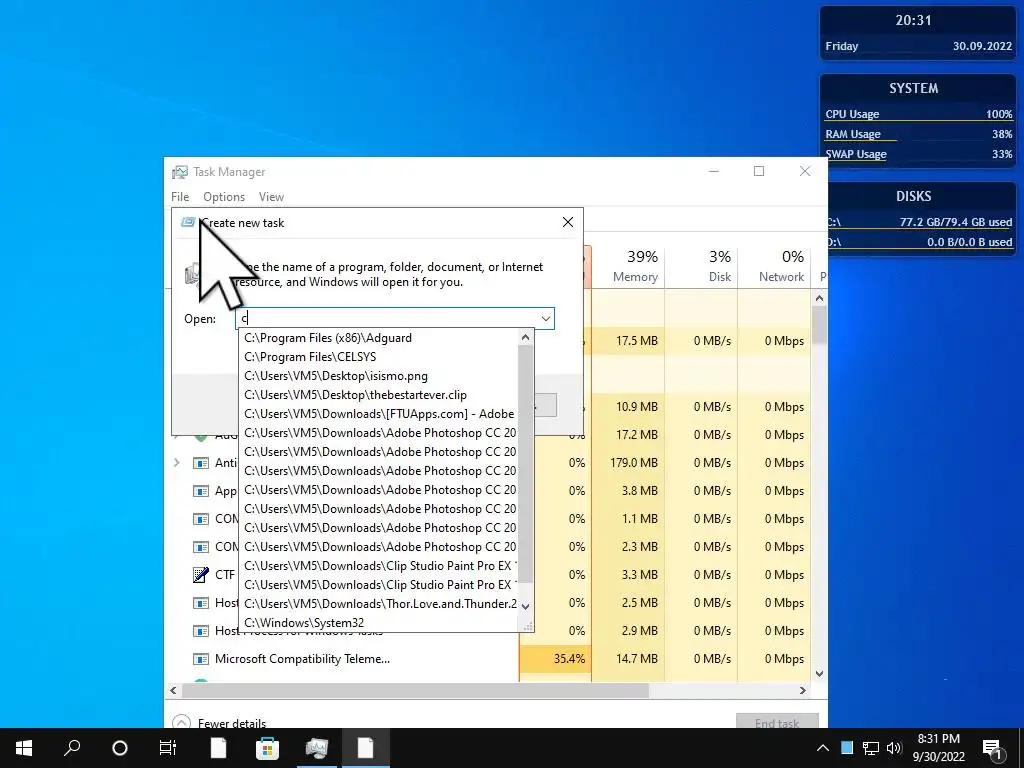The image size is (1024, 768).
Task: Open Task View from the taskbar
Action: coord(168,748)
